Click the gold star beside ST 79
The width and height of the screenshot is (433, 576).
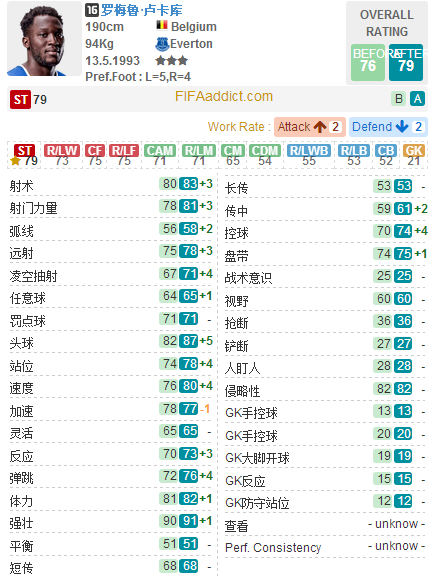[15, 161]
